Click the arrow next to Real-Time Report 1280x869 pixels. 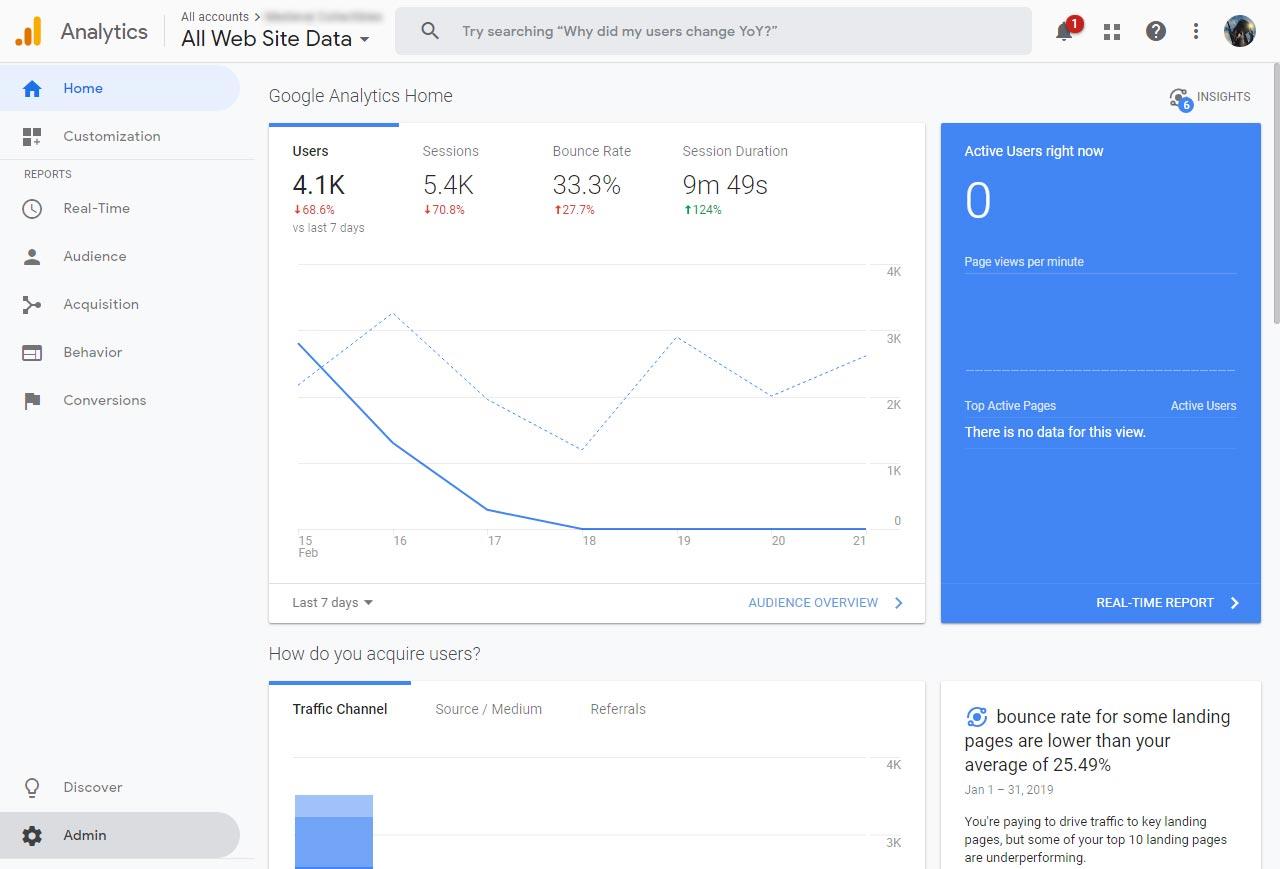[x=1234, y=603]
